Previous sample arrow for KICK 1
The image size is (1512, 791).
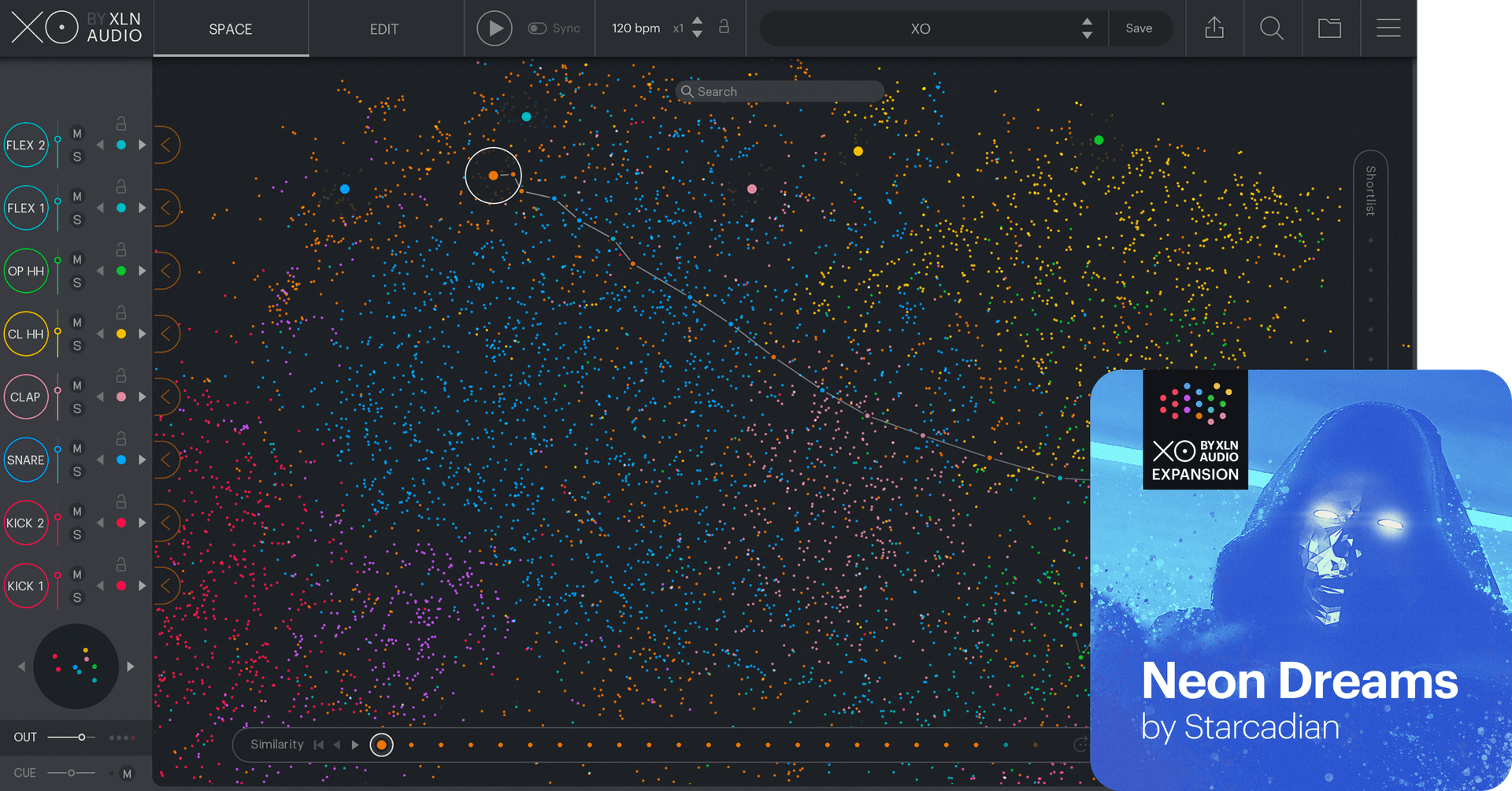tap(100, 586)
